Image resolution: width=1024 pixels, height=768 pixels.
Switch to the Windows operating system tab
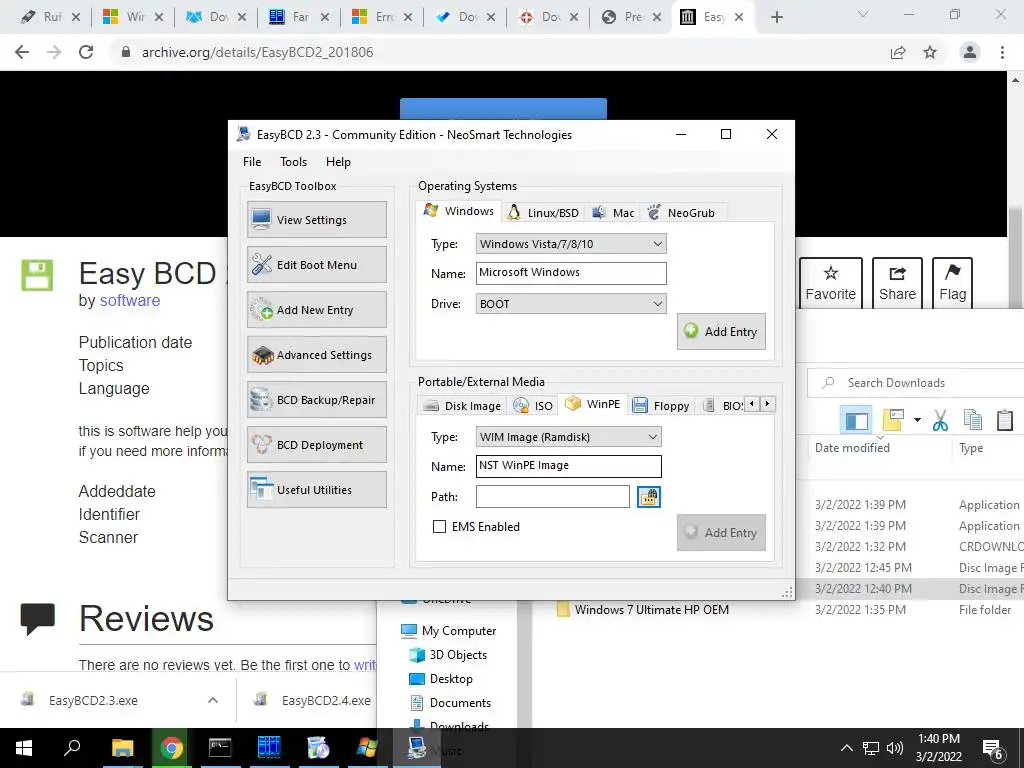coord(458,211)
